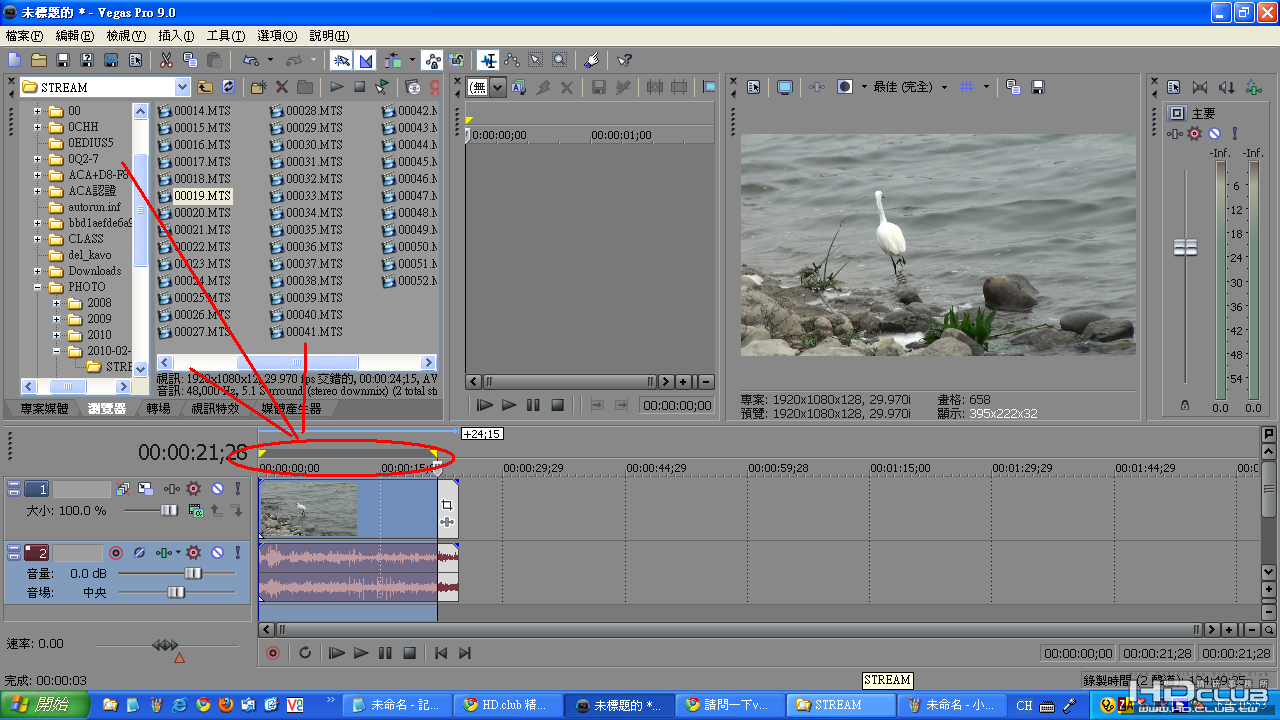Expand the PHOTO folder tree node
Image resolution: width=1280 pixels, height=720 pixels.
pyautogui.click(x=38, y=287)
